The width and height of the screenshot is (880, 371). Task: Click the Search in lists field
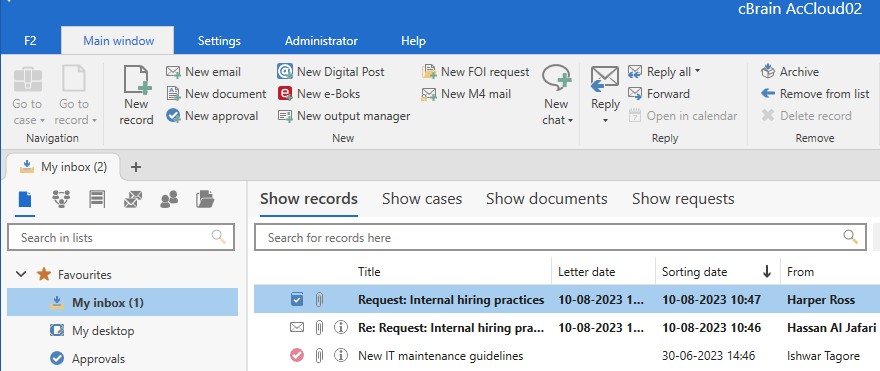121,237
